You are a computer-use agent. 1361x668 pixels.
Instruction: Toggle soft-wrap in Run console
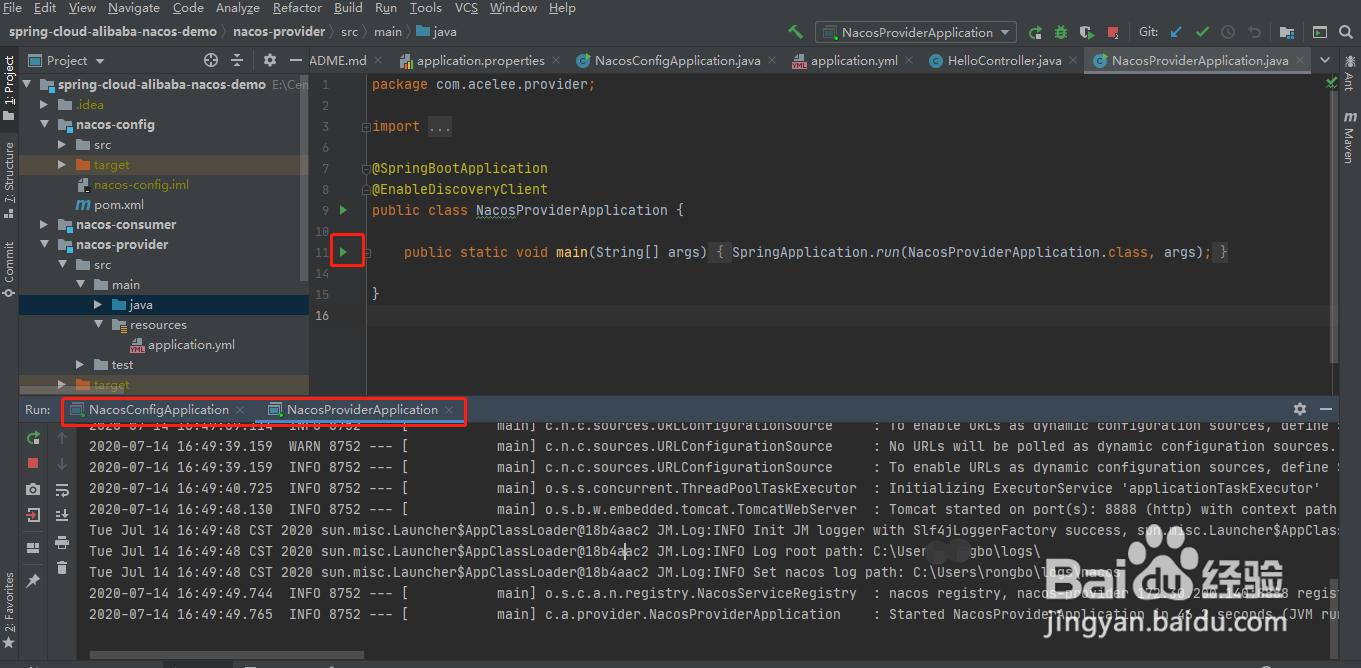coord(62,490)
